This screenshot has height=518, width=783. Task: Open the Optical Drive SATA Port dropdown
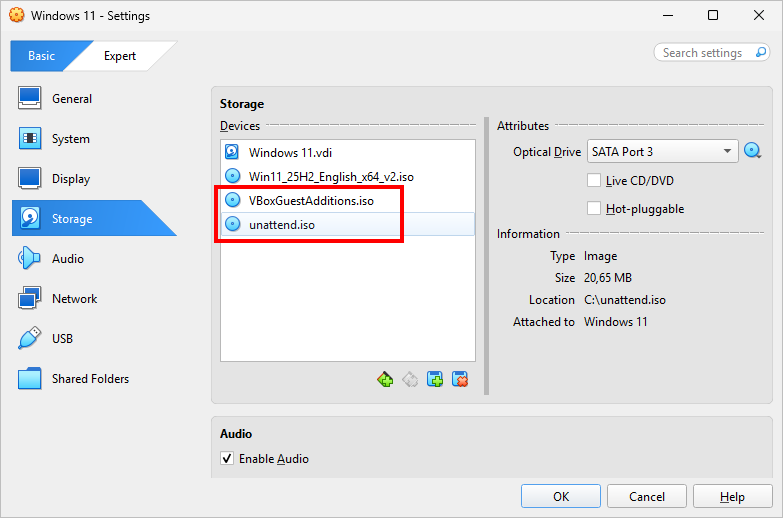coord(663,151)
